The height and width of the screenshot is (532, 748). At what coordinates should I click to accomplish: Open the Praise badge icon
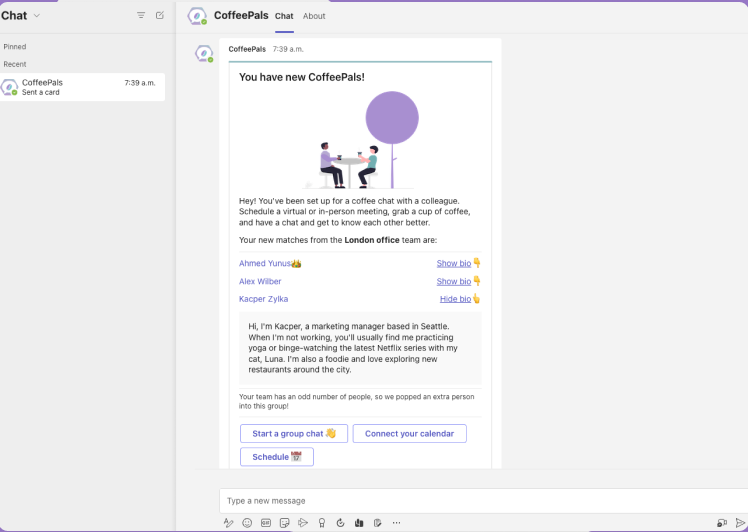322,523
